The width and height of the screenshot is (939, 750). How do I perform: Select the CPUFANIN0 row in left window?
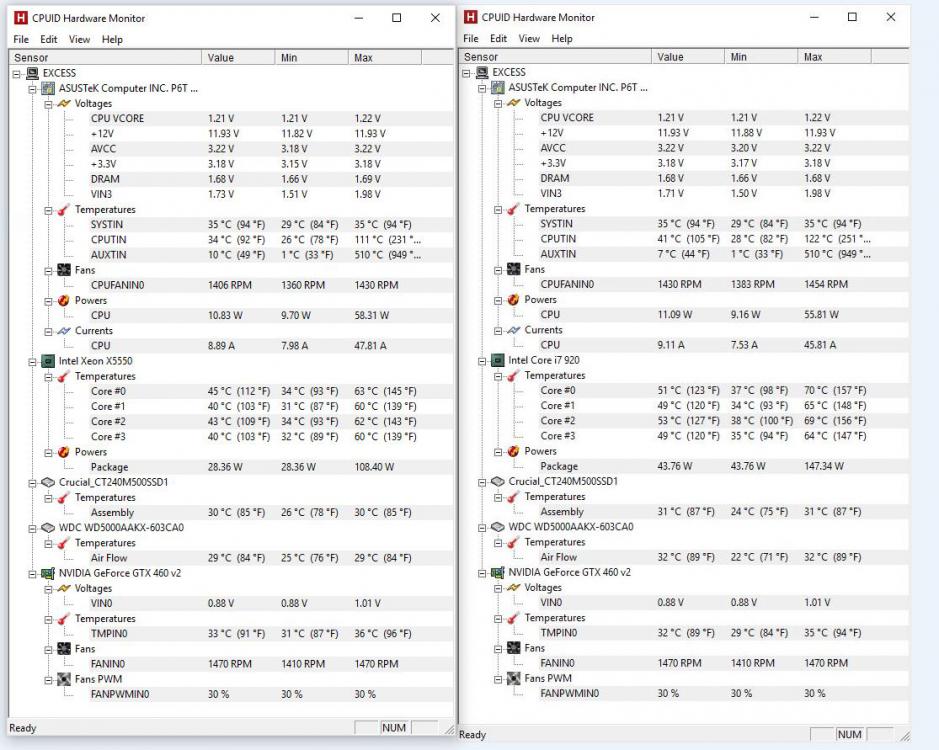117,285
